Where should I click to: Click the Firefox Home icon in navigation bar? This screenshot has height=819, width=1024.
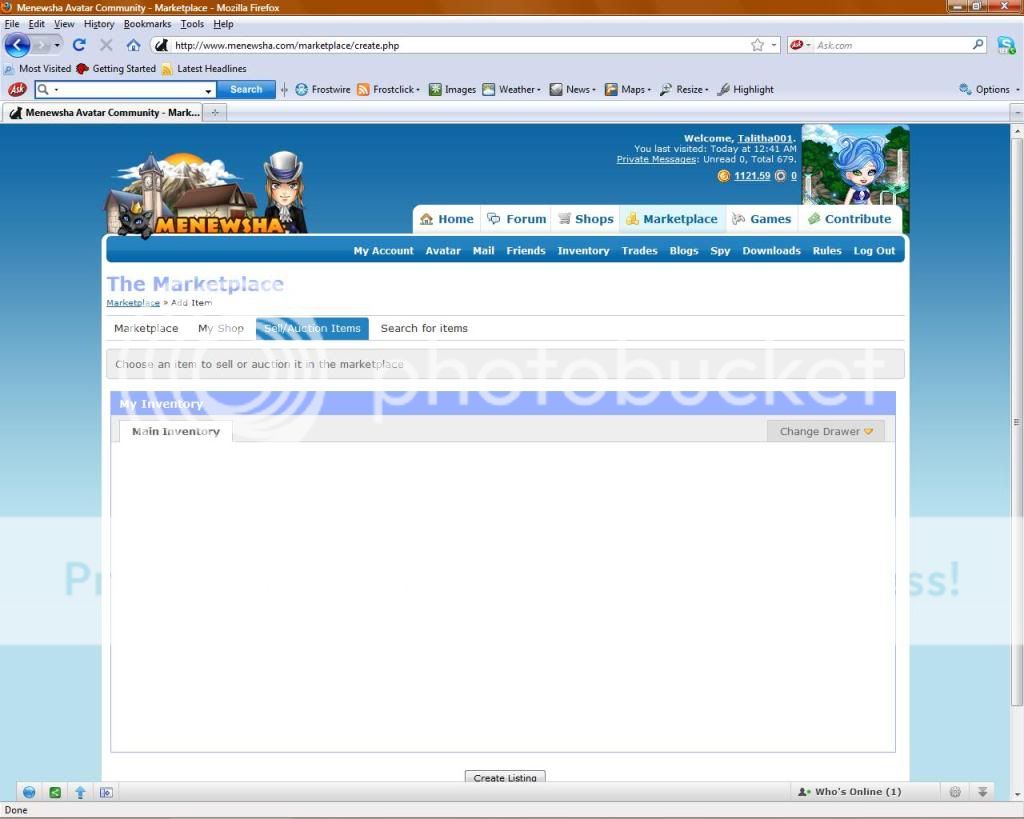(x=133, y=45)
